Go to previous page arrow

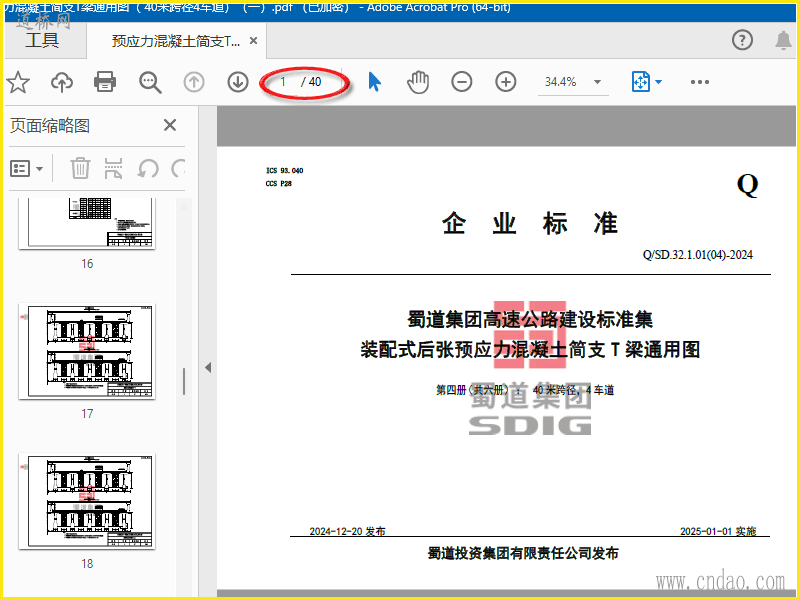194,82
